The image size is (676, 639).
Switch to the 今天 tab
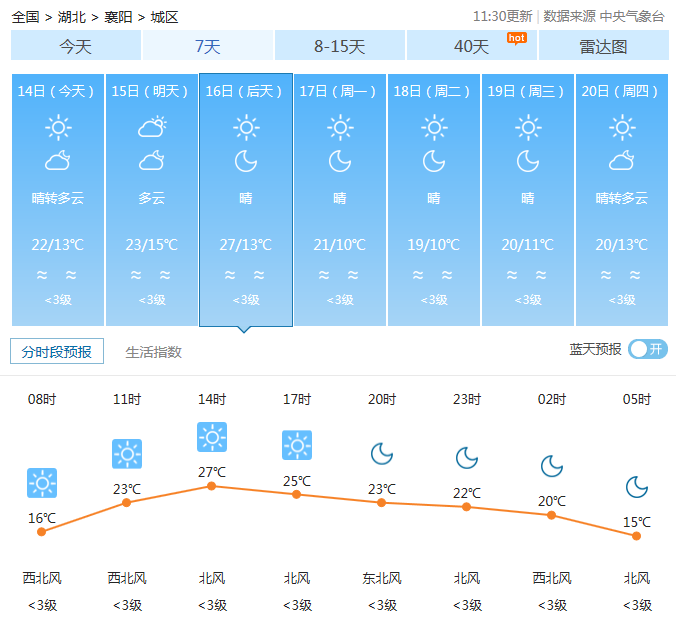coord(76,46)
